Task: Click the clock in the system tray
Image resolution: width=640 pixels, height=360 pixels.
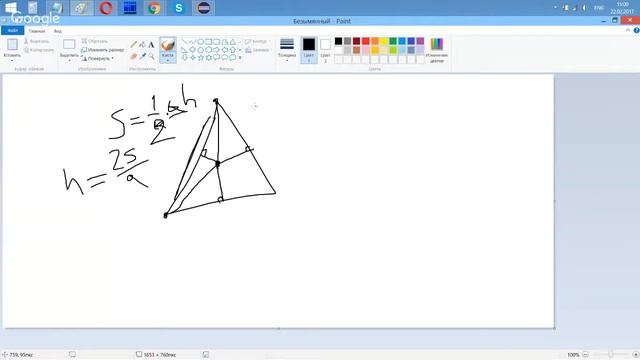Action: [x=622, y=8]
